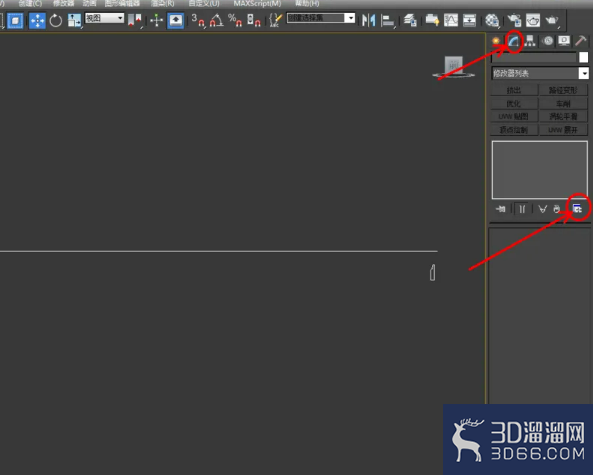Toggle the Spinner Snap button

tap(253, 20)
